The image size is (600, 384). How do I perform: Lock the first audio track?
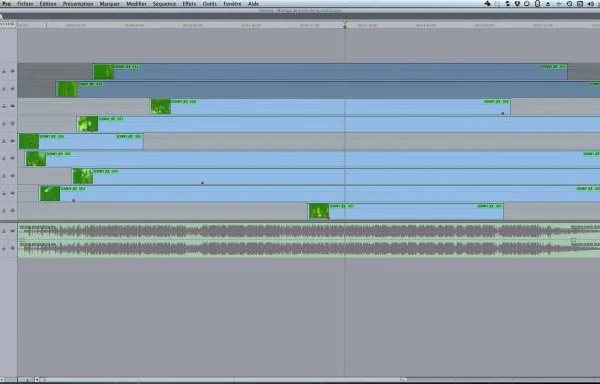click(x=4, y=231)
